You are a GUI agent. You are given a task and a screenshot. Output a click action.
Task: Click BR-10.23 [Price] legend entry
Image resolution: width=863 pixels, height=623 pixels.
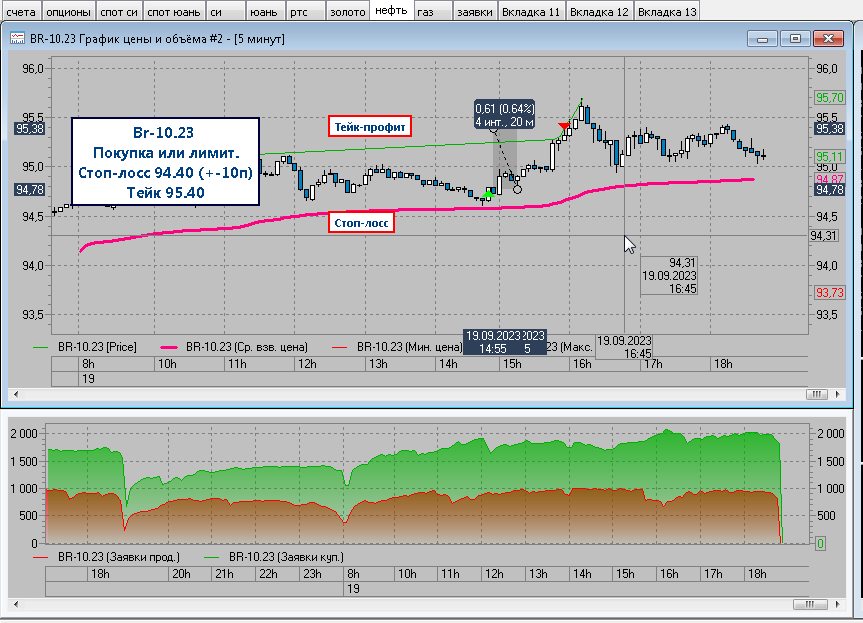pyautogui.click(x=85, y=347)
